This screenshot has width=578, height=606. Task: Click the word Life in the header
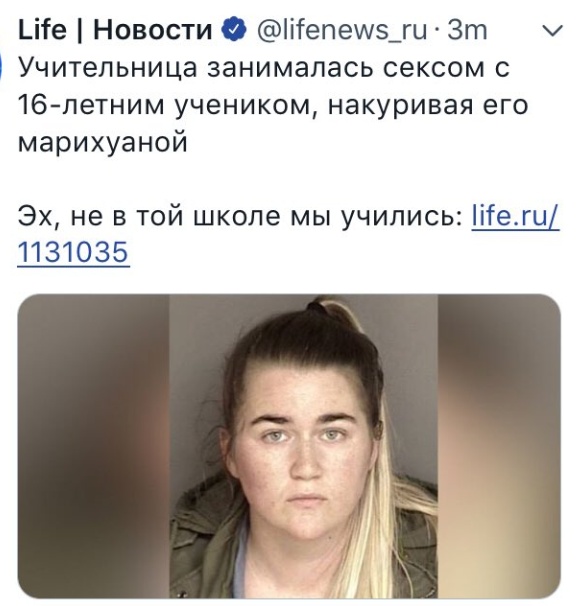coord(42,30)
